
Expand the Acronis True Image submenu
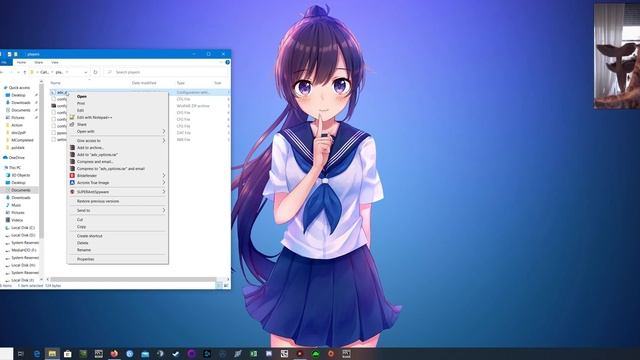point(118,183)
